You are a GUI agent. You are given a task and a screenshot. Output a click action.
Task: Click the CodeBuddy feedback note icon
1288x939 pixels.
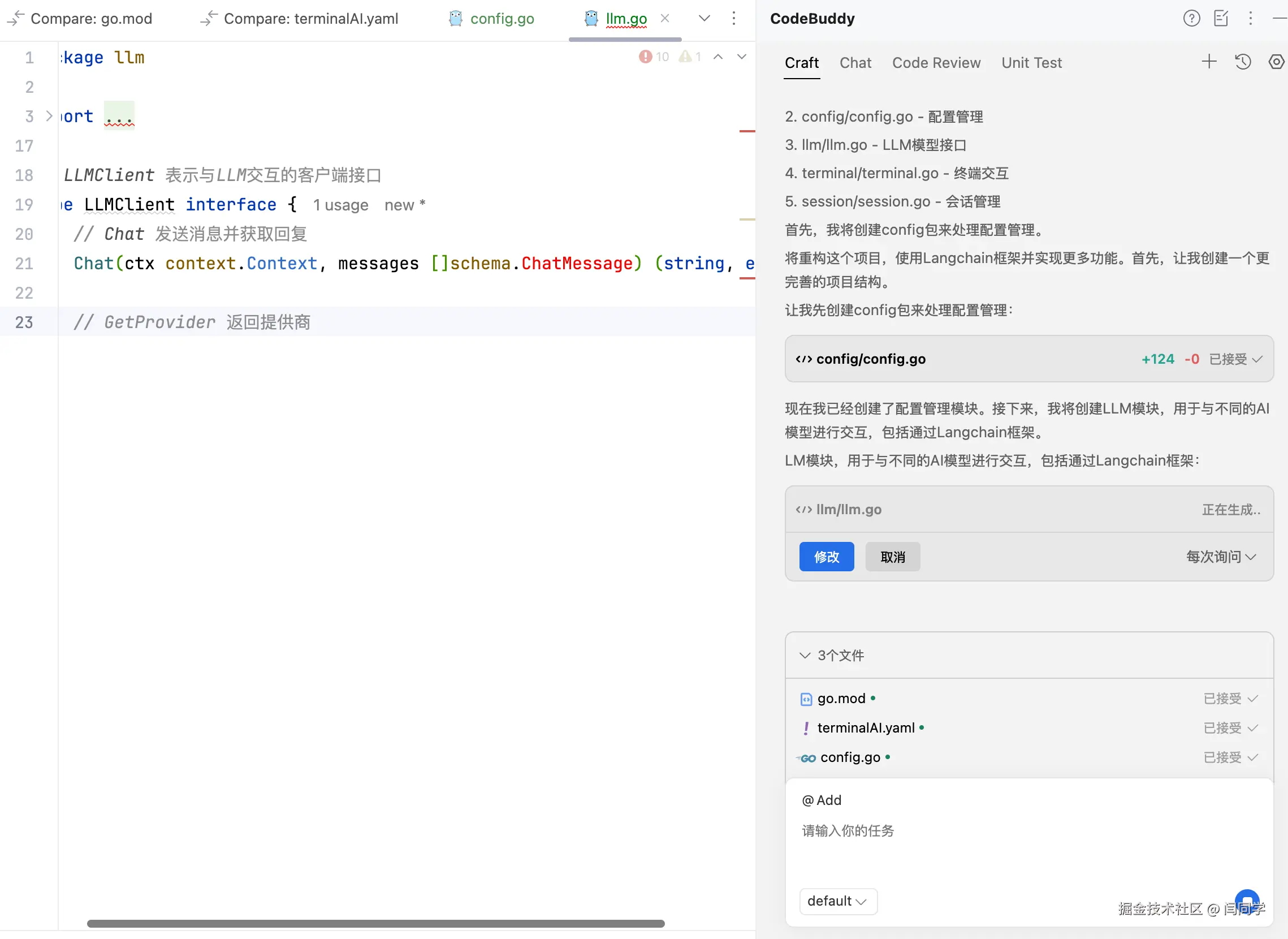pos(1221,19)
